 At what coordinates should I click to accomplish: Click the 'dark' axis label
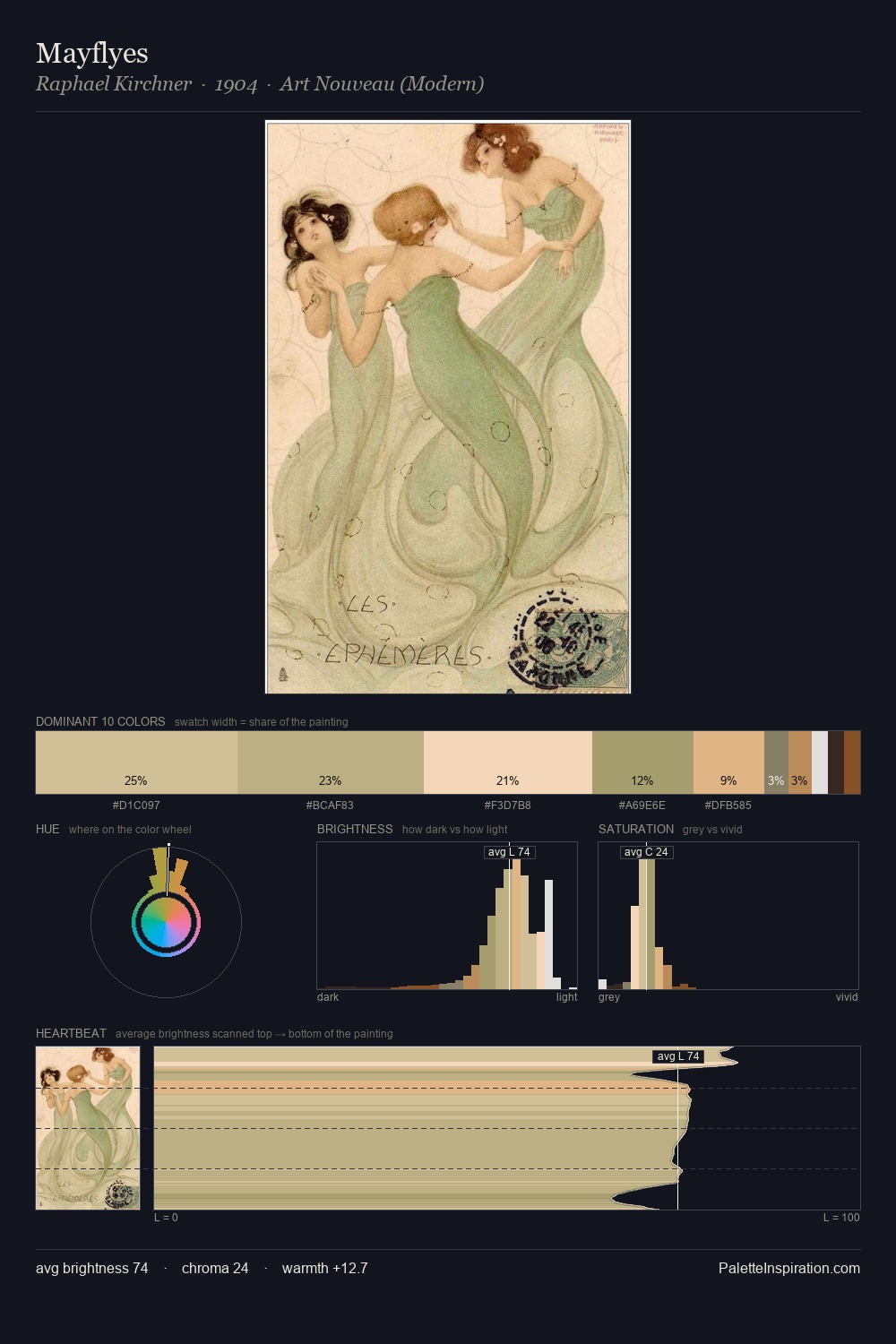point(328,997)
